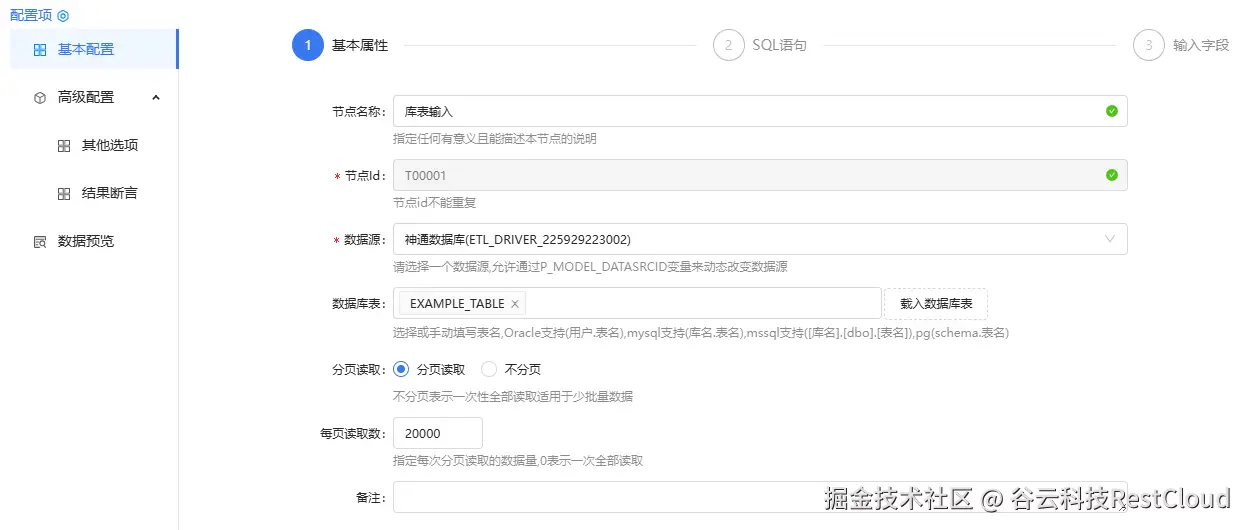Go to the 输入字段 step

tap(1201, 45)
